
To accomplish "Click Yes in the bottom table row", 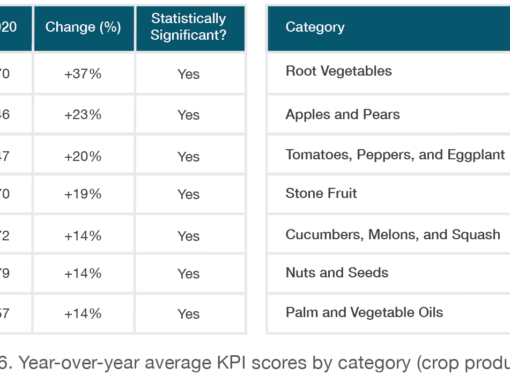I will pyautogui.click(x=188, y=314).
